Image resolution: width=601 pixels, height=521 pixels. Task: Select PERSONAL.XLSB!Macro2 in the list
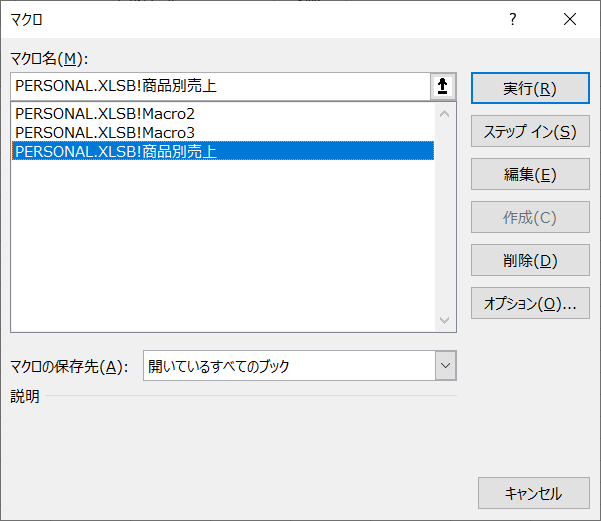pos(105,114)
